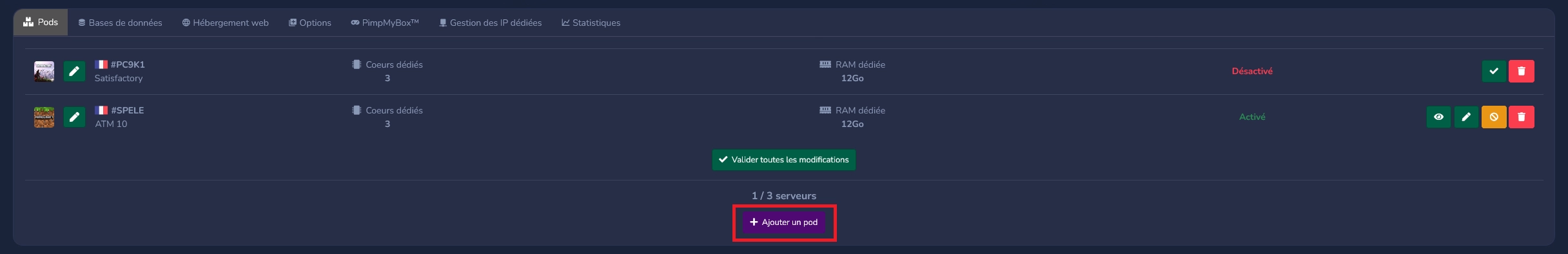Screen dimensions: 1568x254
Task: Open the Options tab
Action: [x=310, y=23]
